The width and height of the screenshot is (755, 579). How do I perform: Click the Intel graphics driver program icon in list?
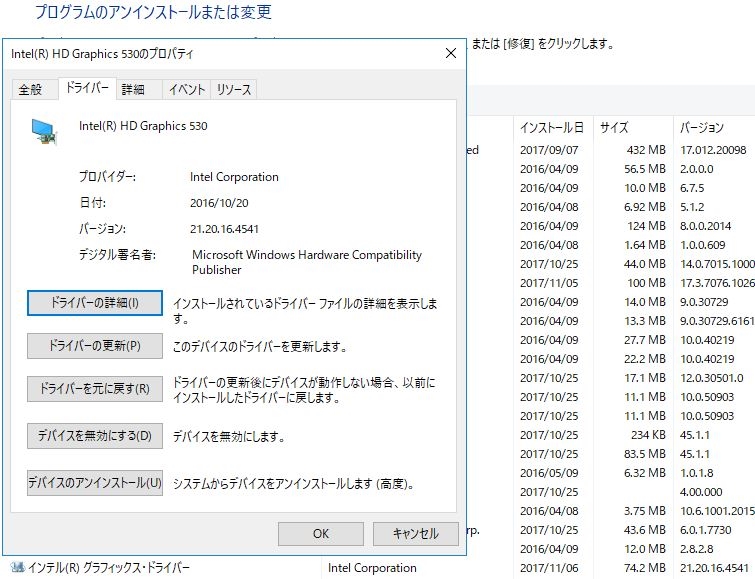17,567
